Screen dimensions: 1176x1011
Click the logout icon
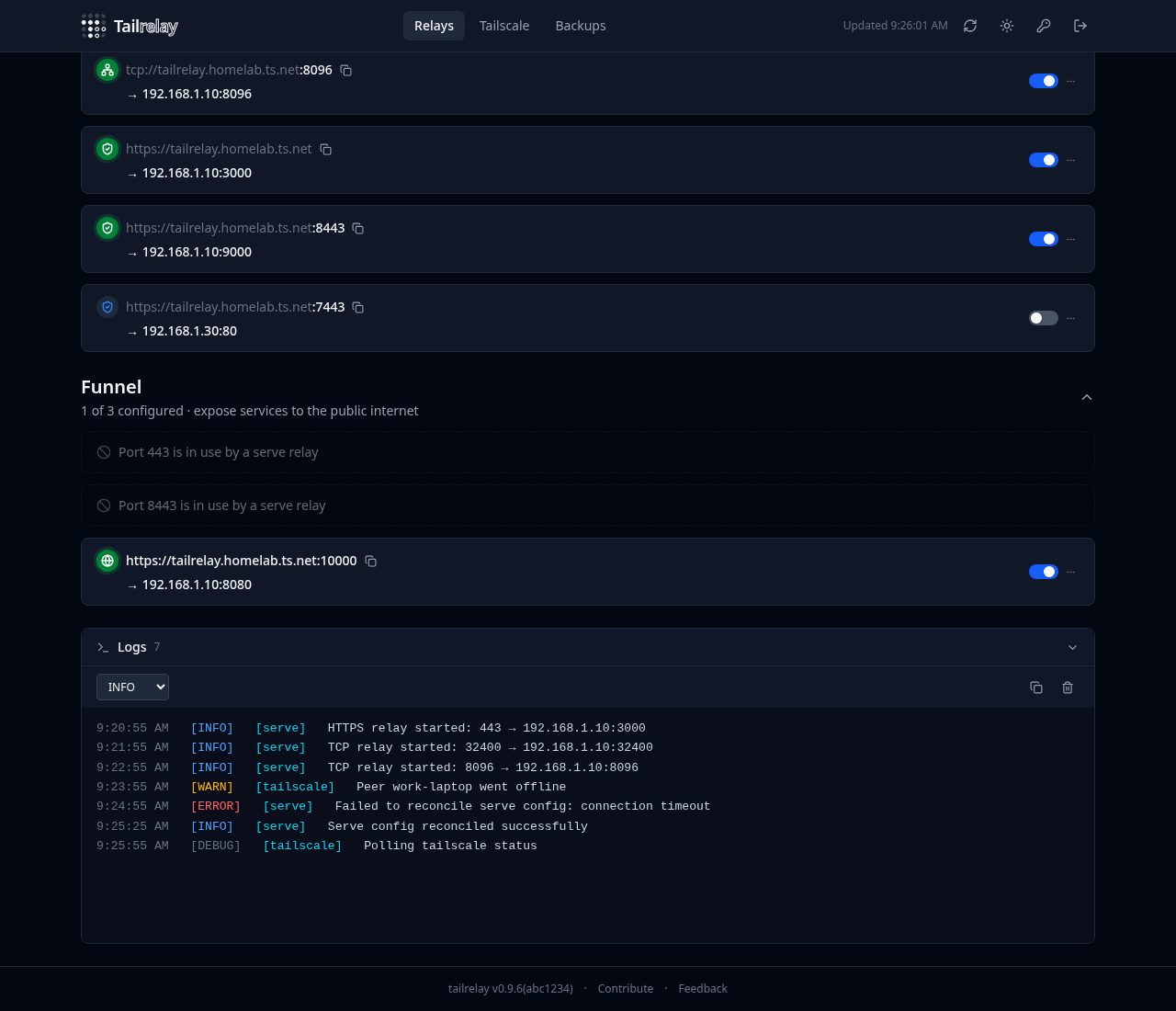point(1080,26)
